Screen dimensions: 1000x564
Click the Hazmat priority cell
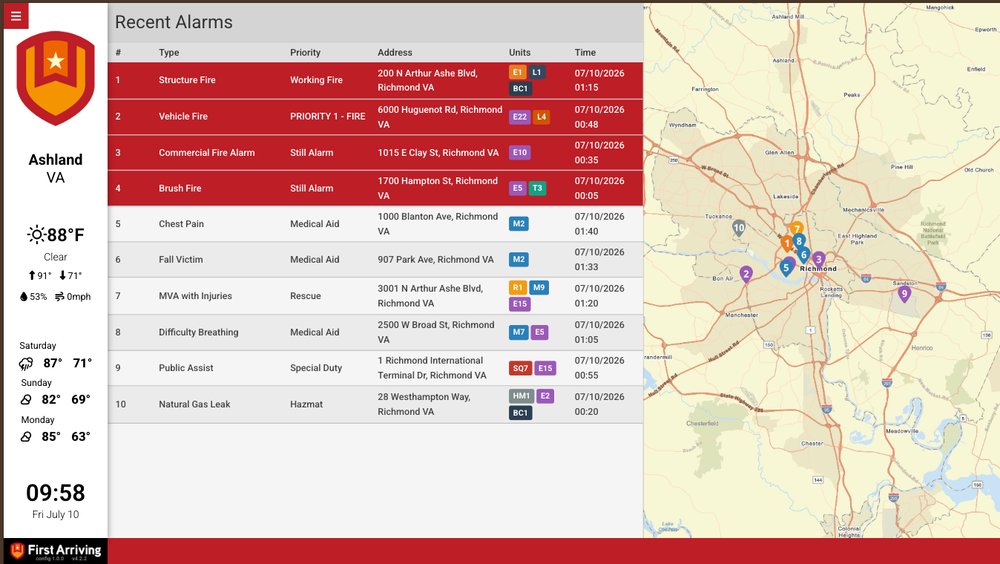click(x=306, y=404)
